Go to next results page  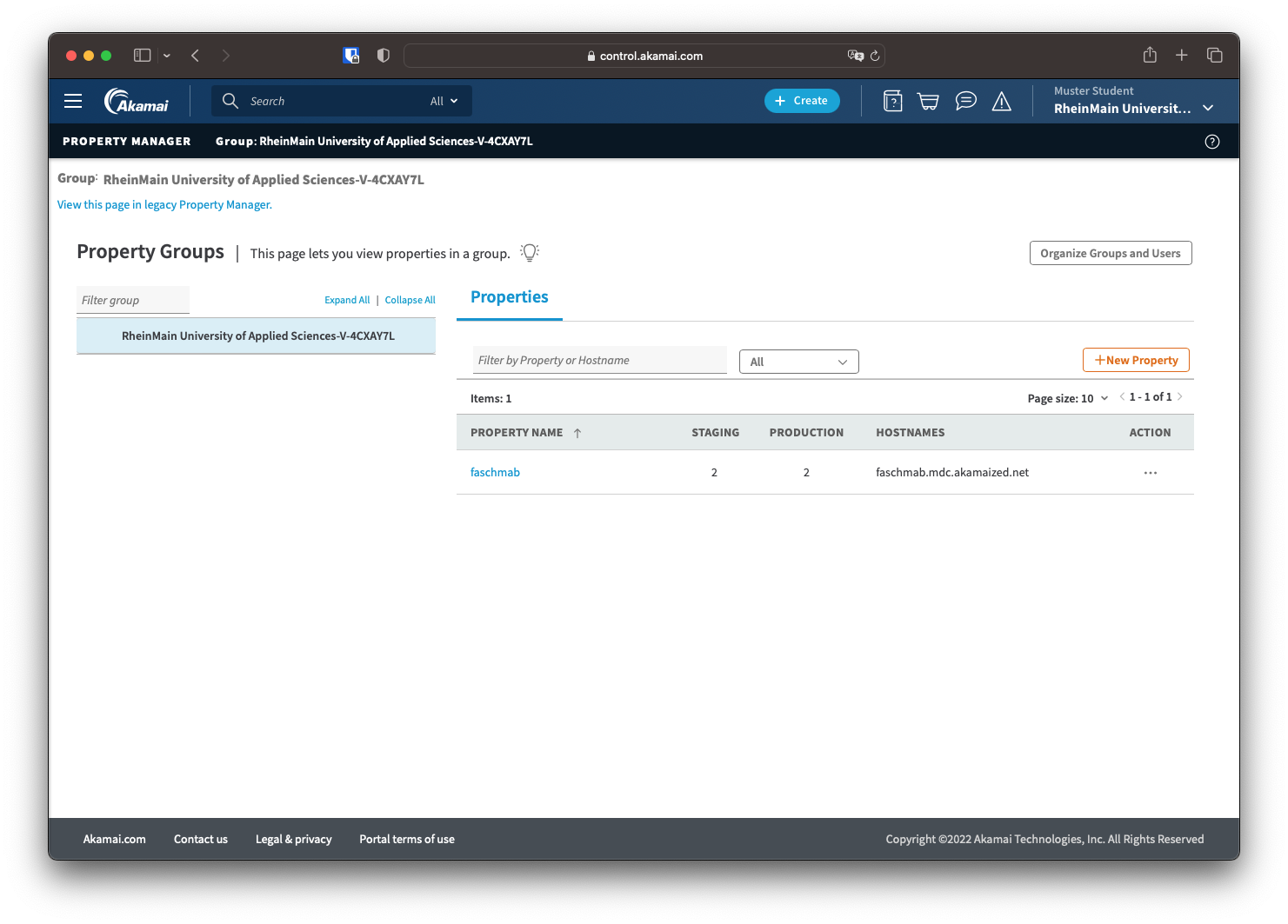(x=1180, y=396)
